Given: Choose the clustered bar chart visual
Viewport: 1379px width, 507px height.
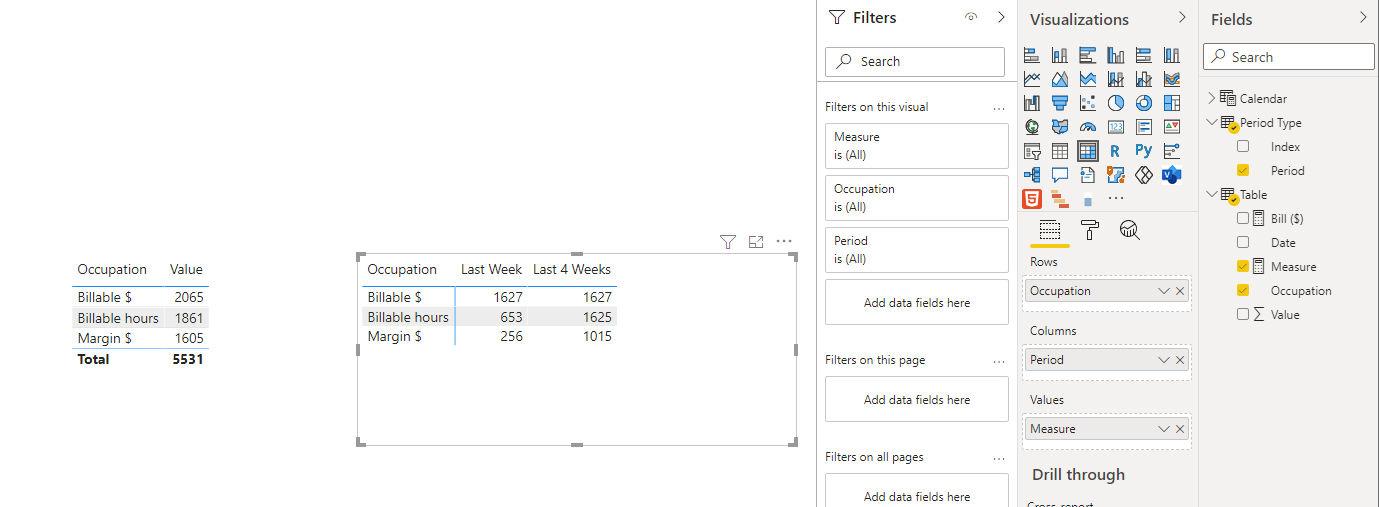Looking at the screenshot, I should pos(1088,55).
